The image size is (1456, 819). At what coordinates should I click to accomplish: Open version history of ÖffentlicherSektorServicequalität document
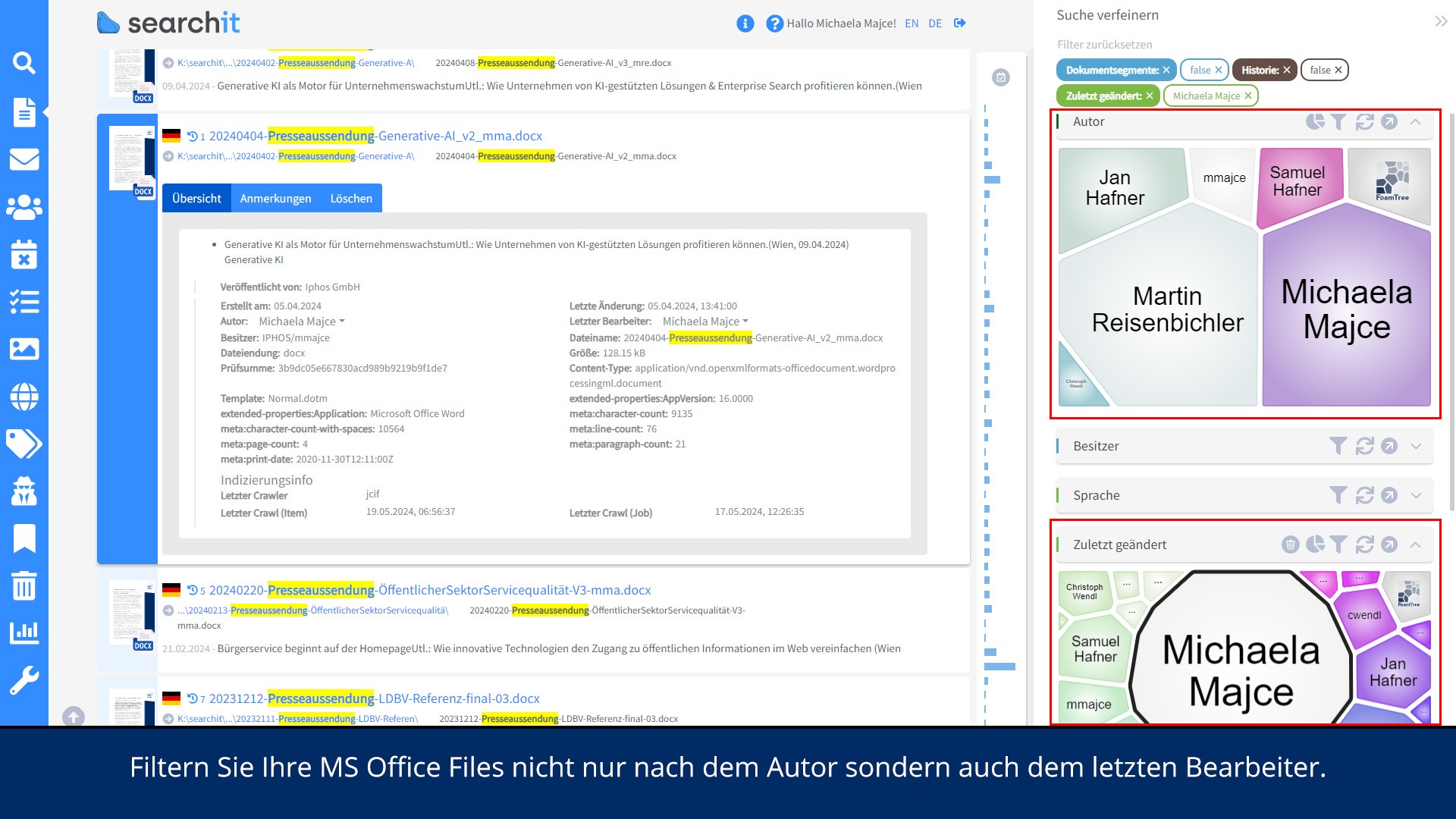point(196,591)
